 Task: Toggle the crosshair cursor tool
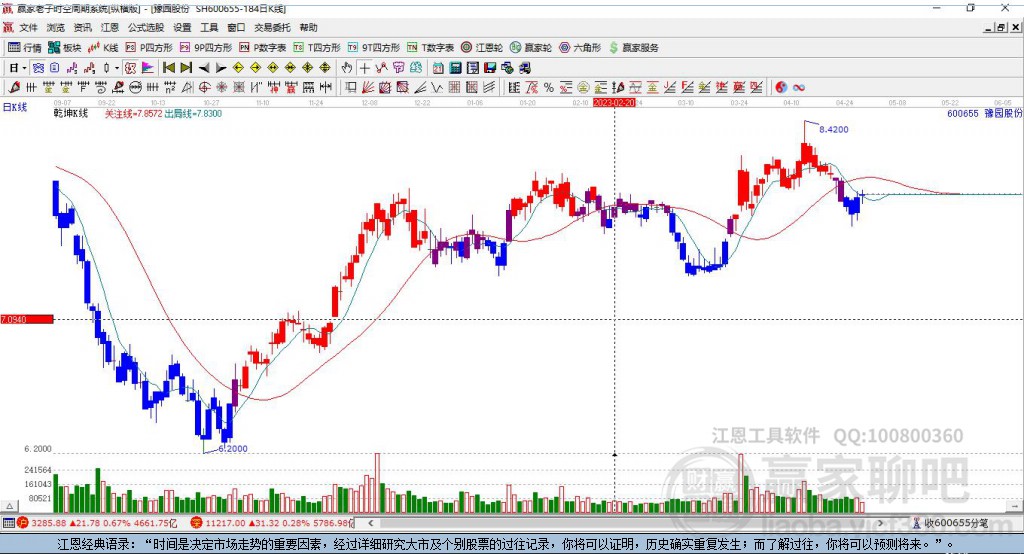tap(364, 68)
